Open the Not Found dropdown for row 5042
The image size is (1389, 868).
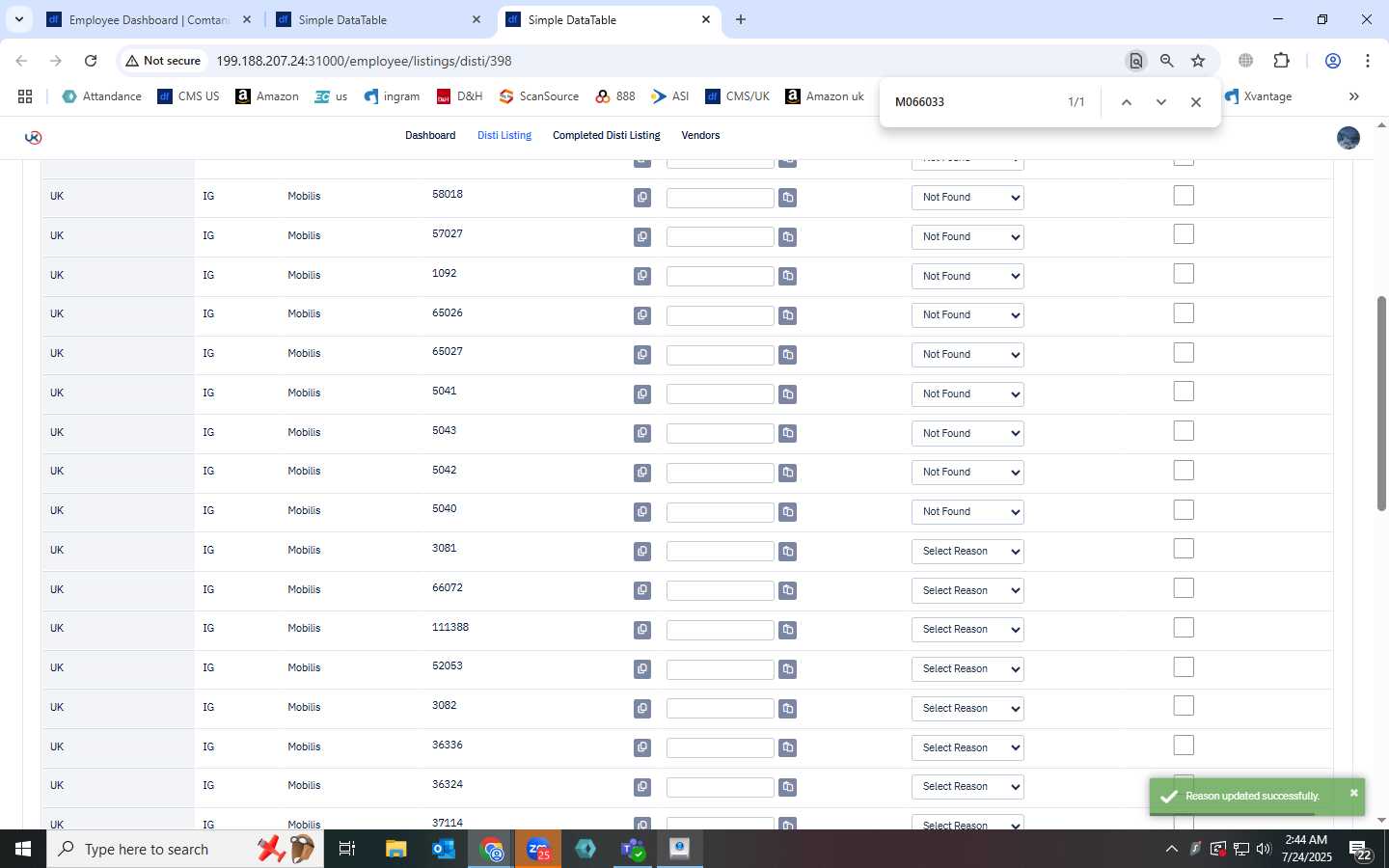tap(967, 473)
